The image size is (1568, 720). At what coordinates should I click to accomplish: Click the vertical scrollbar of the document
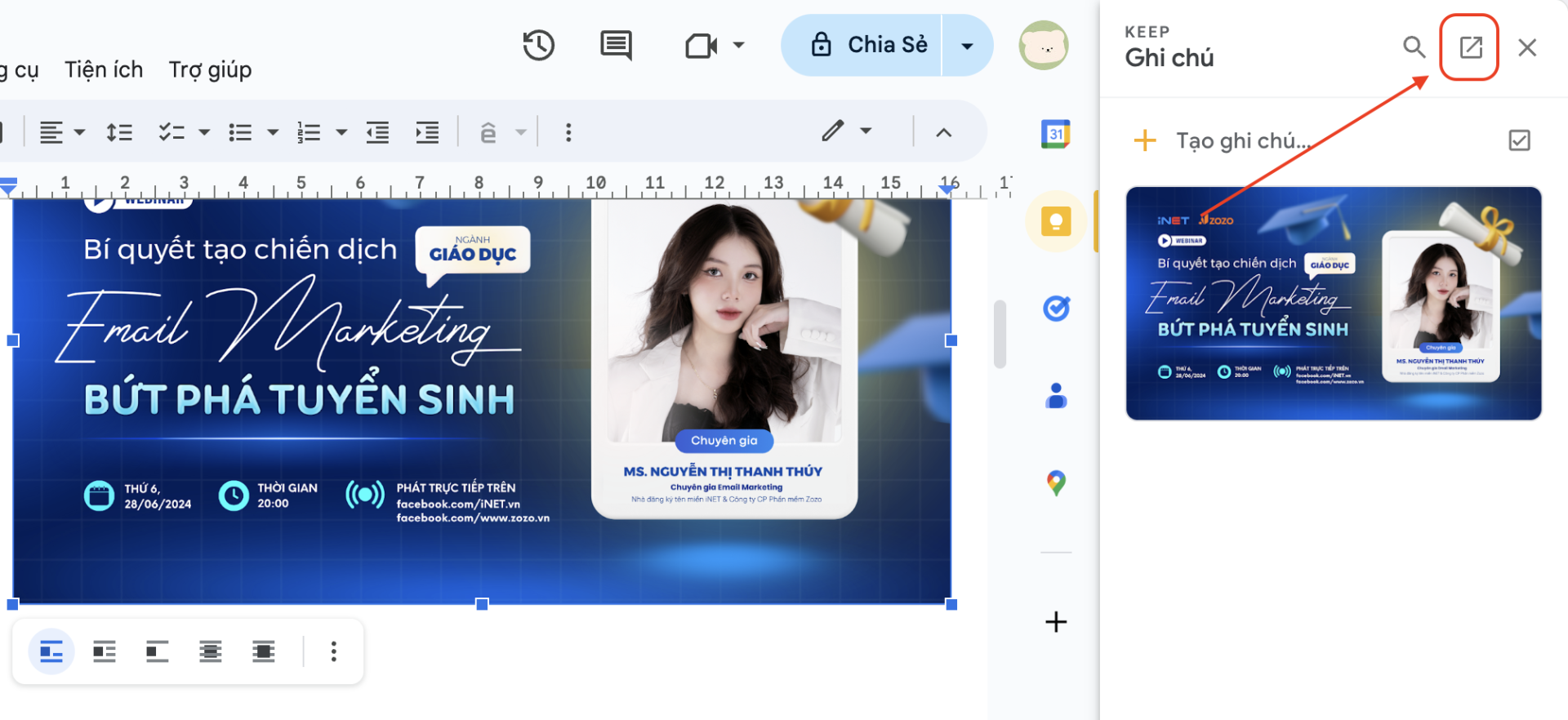pyautogui.click(x=1000, y=335)
